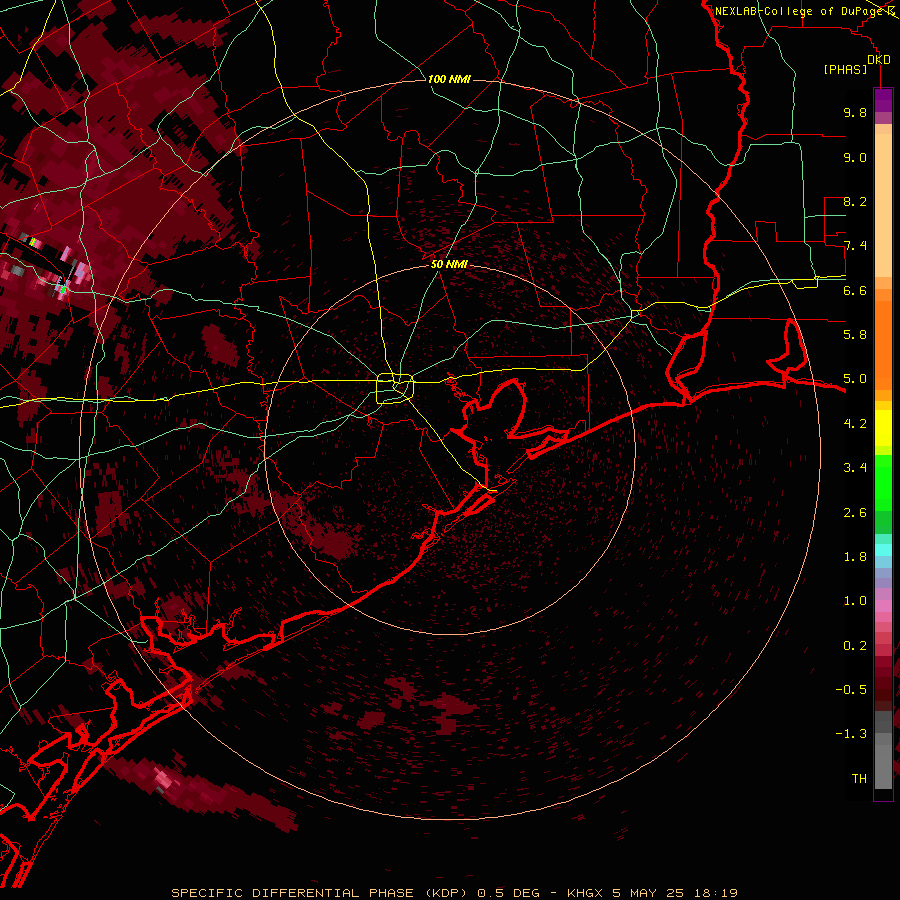900x900 pixels.
Task: Click the TH threshold label on the scale
Action: (859, 779)
